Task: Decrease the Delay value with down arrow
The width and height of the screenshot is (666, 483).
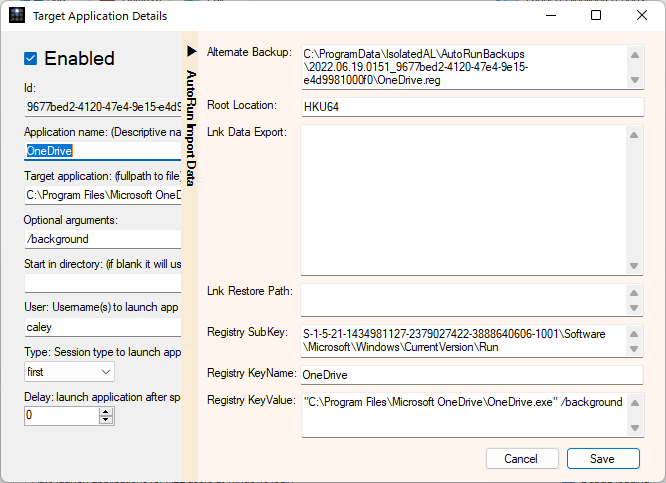Action: [x=106, y=420]
